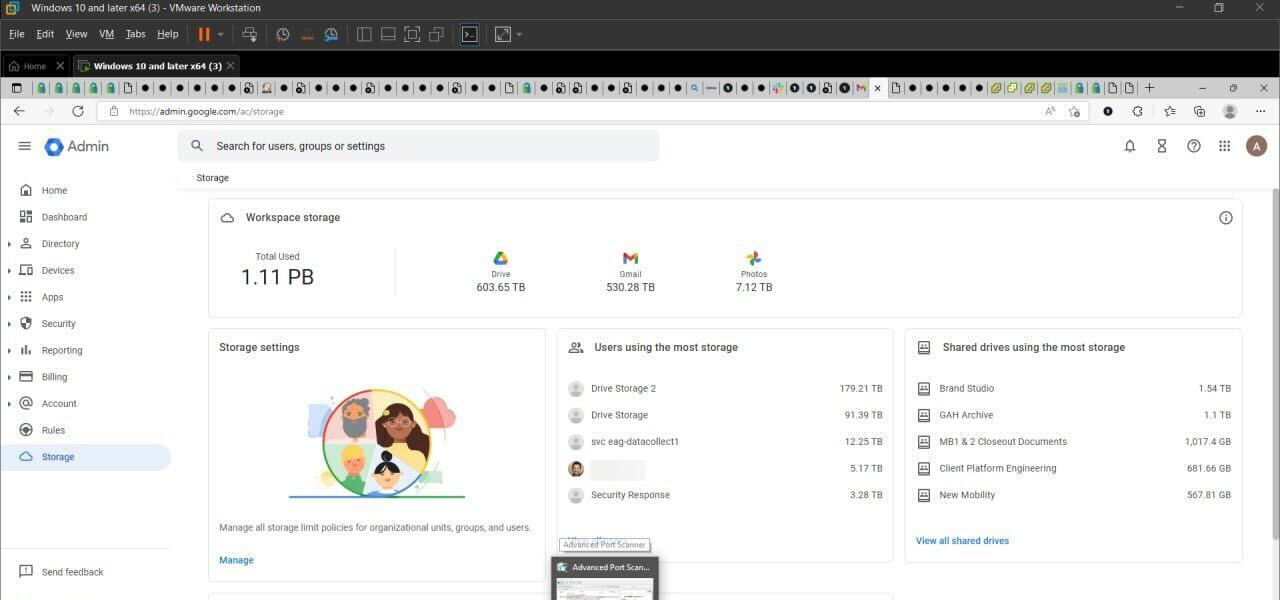
Task: Open the tasks hourglass icon
Action: 1162,146
